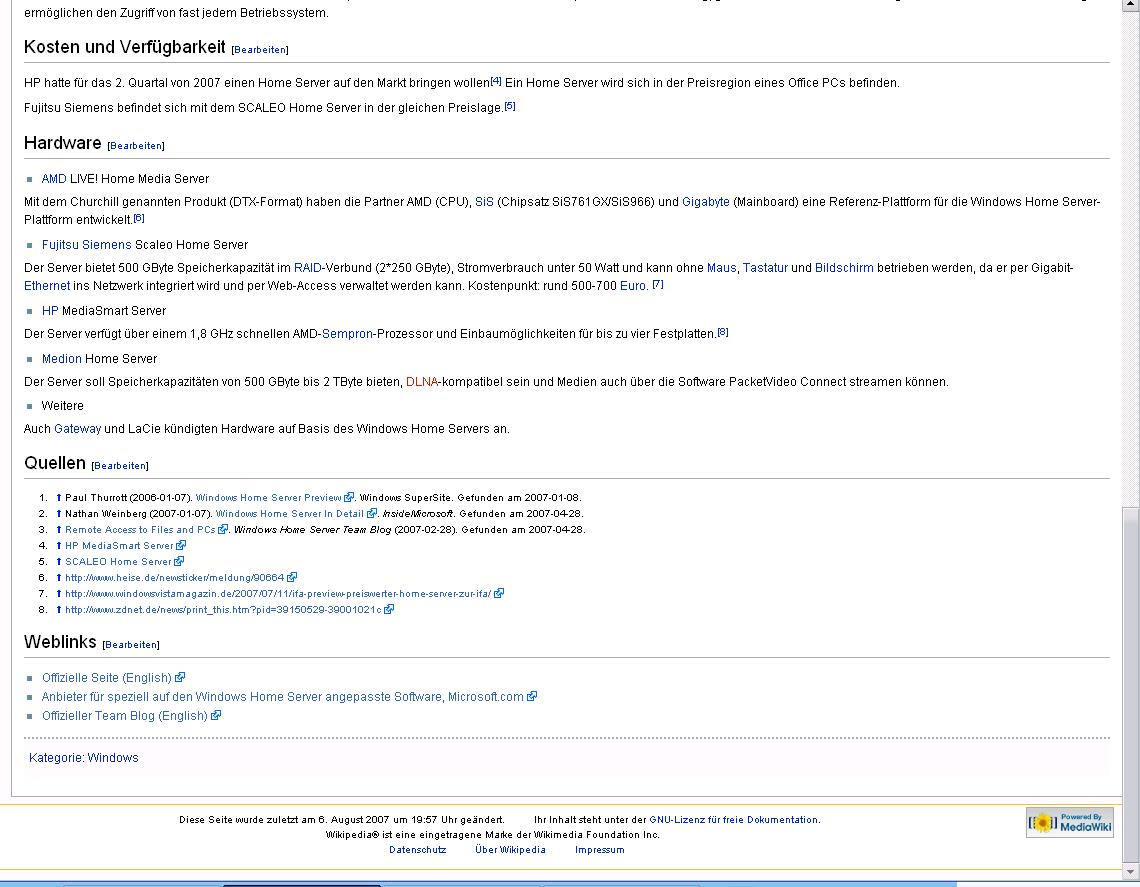
Task: Open the Impressum footer link
Action: coord(600,850)
